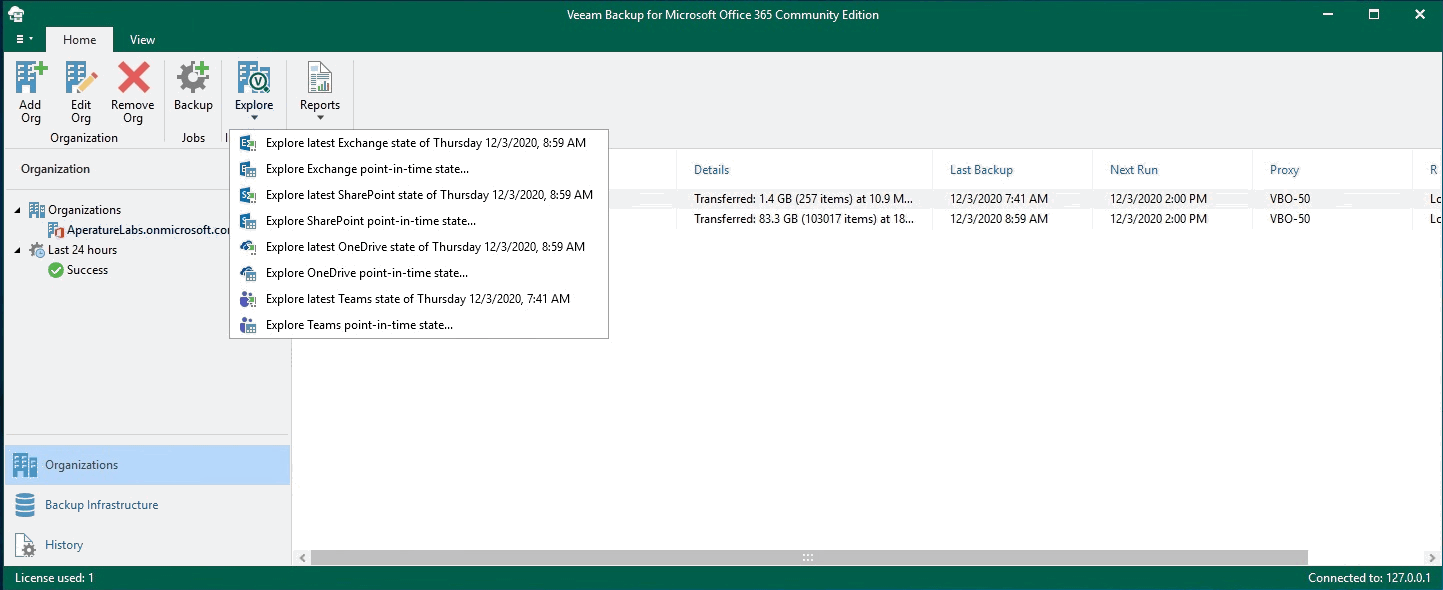Open the History navigation pane

(x=147, y=545)
